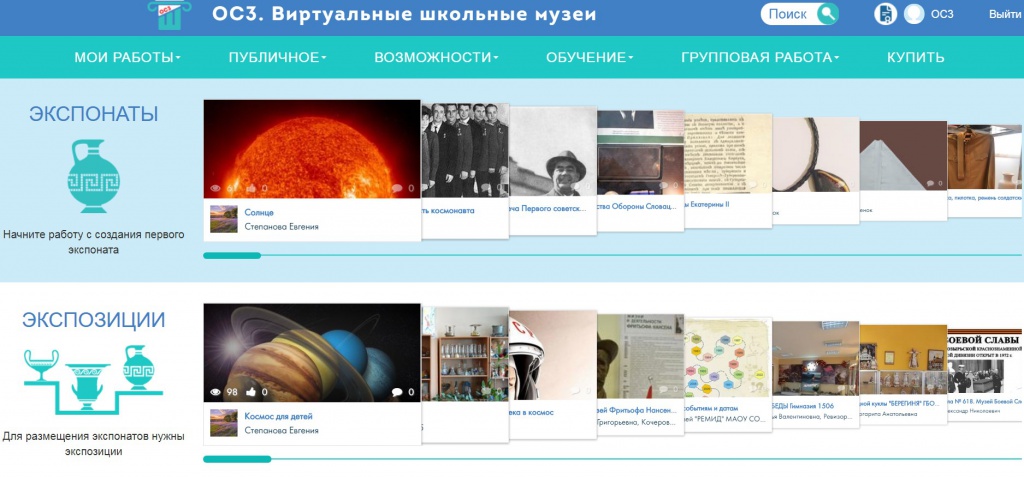Open the Солнце exhibit title link
1024x478 pixels.
click(x=259, y=212)
